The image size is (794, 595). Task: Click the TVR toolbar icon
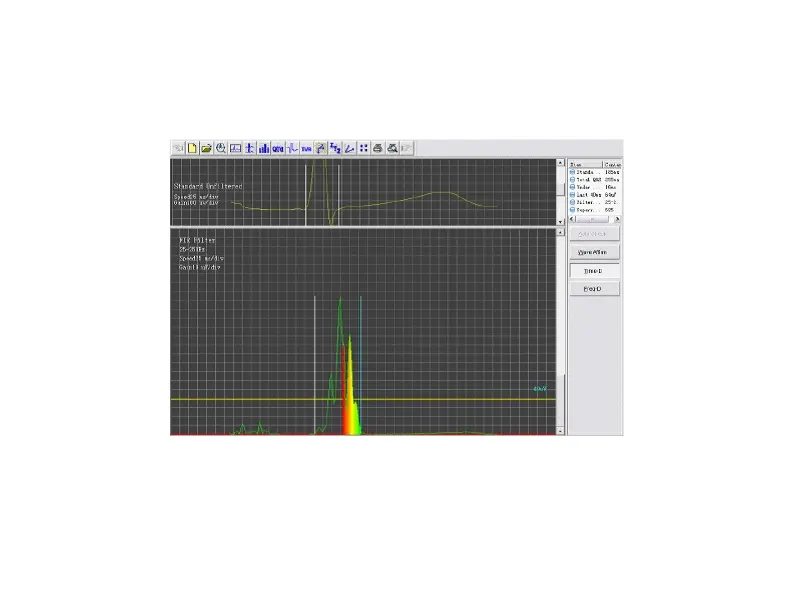tap(306, 148)
